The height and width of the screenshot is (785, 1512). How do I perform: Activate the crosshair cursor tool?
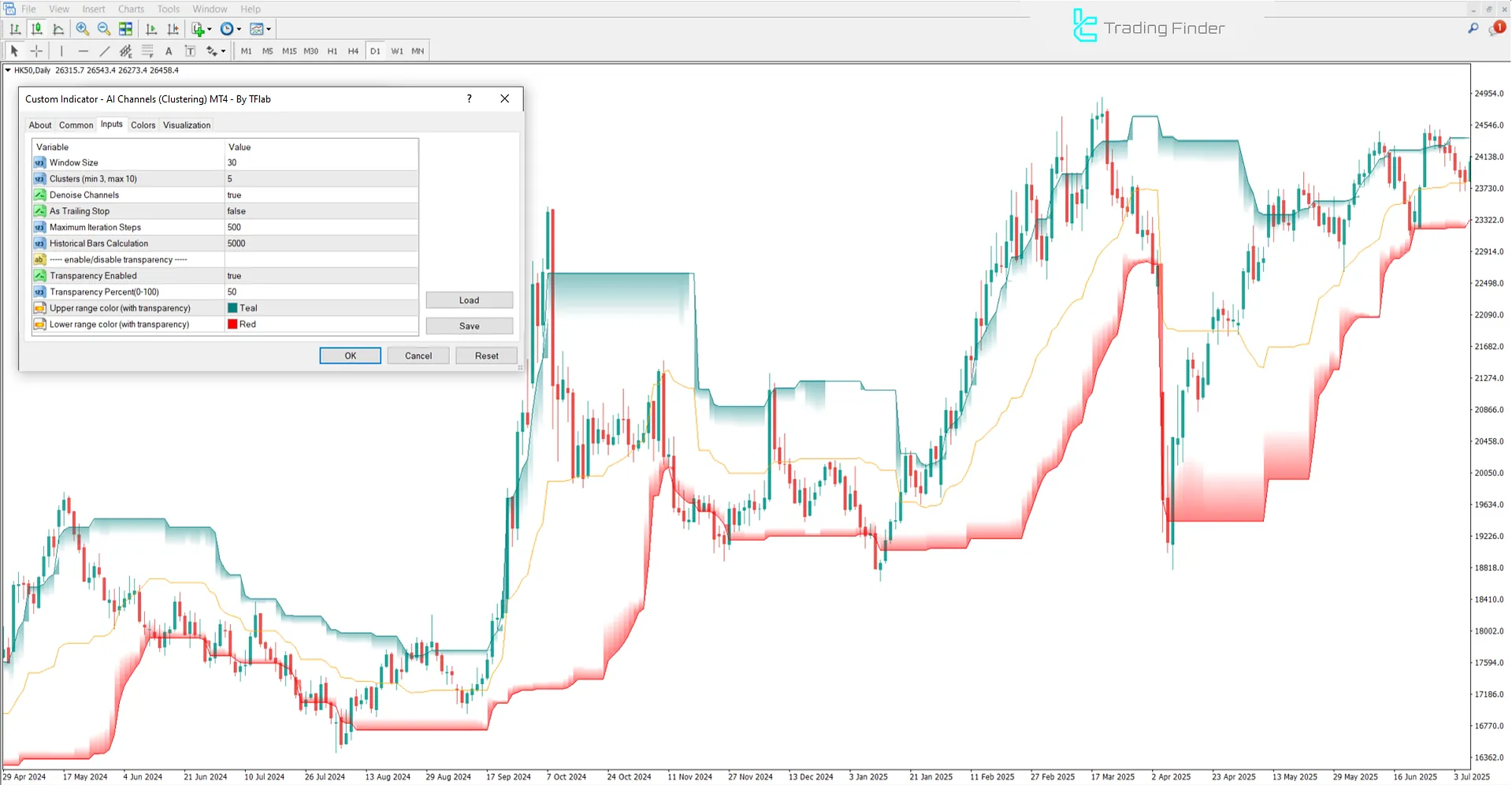[36, 50]
